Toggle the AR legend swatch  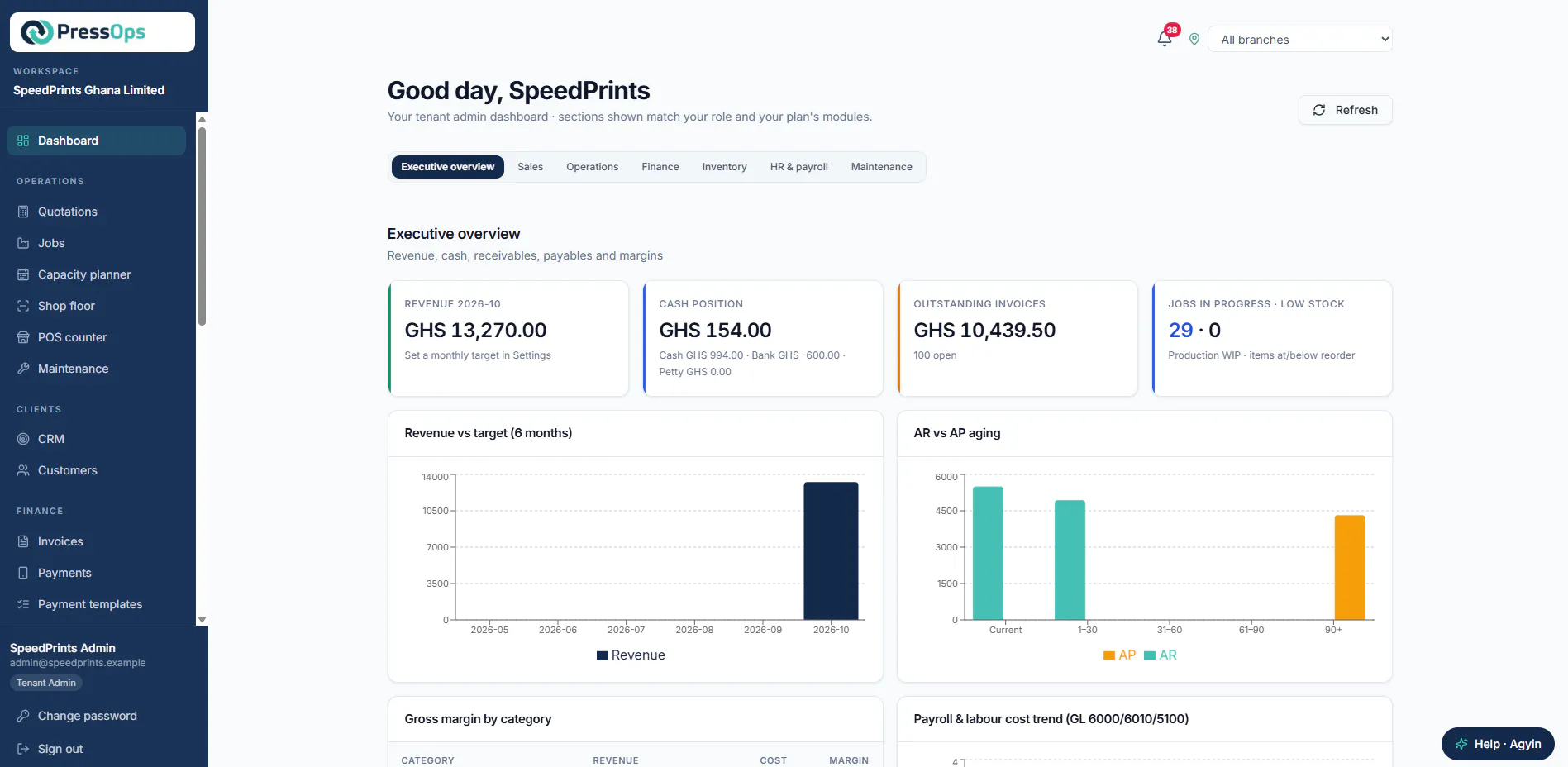click(x=1150, y=655)
